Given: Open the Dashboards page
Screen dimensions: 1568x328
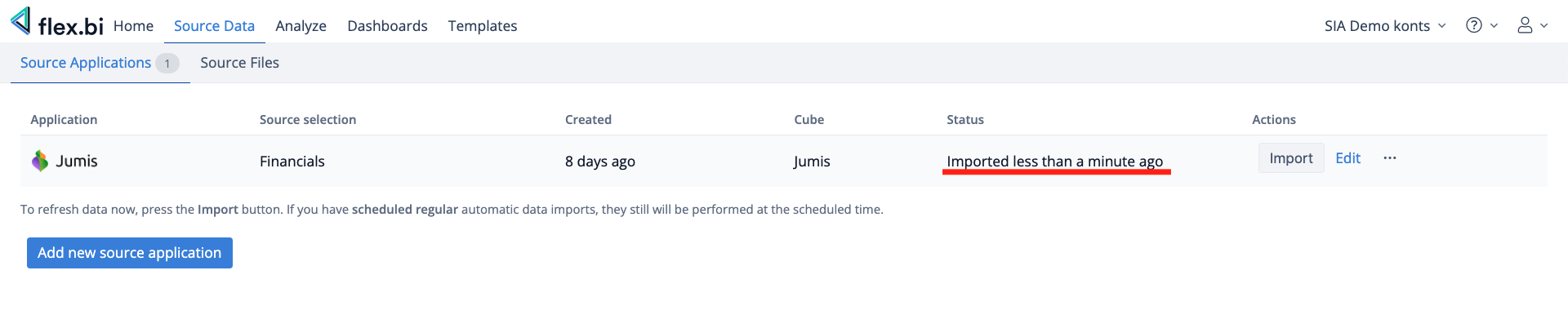Looking at the screenshot, I should pos(387,26).
